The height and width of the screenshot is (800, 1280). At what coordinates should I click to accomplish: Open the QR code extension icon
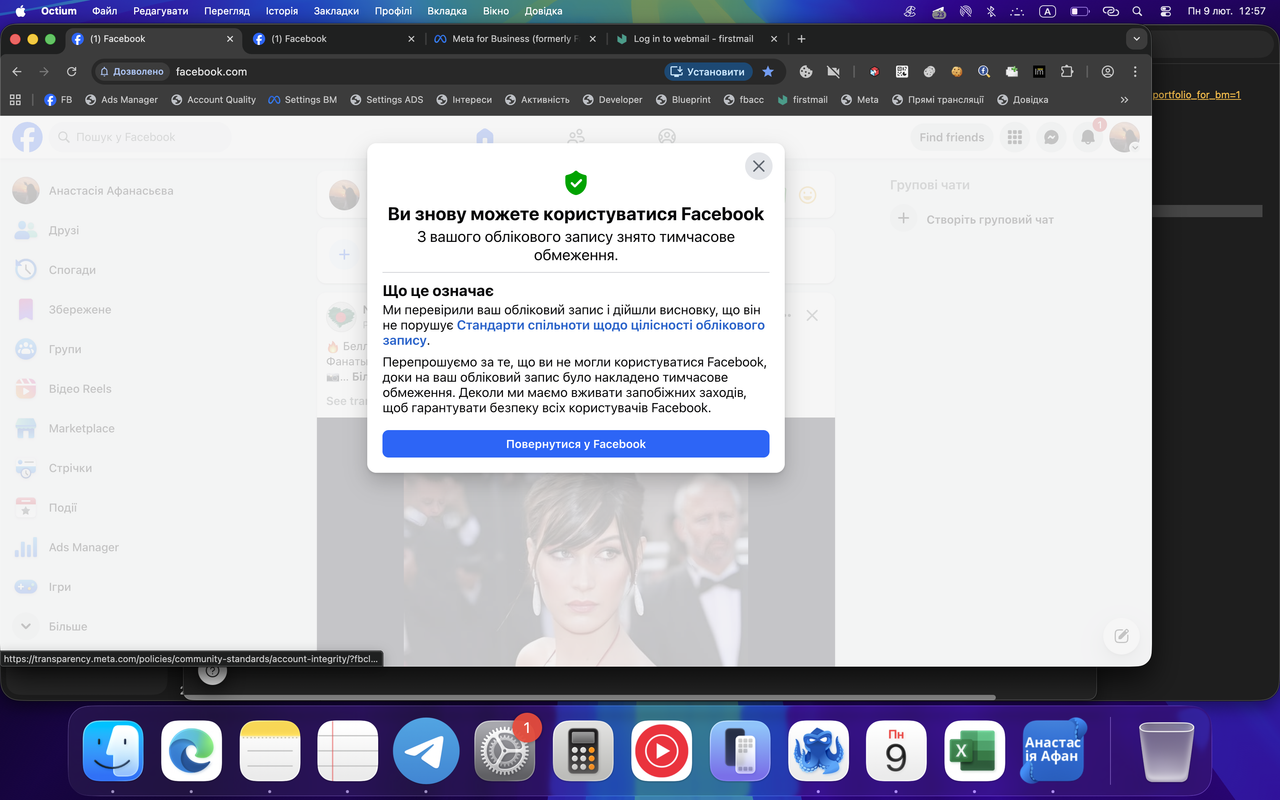pos(902,72)
